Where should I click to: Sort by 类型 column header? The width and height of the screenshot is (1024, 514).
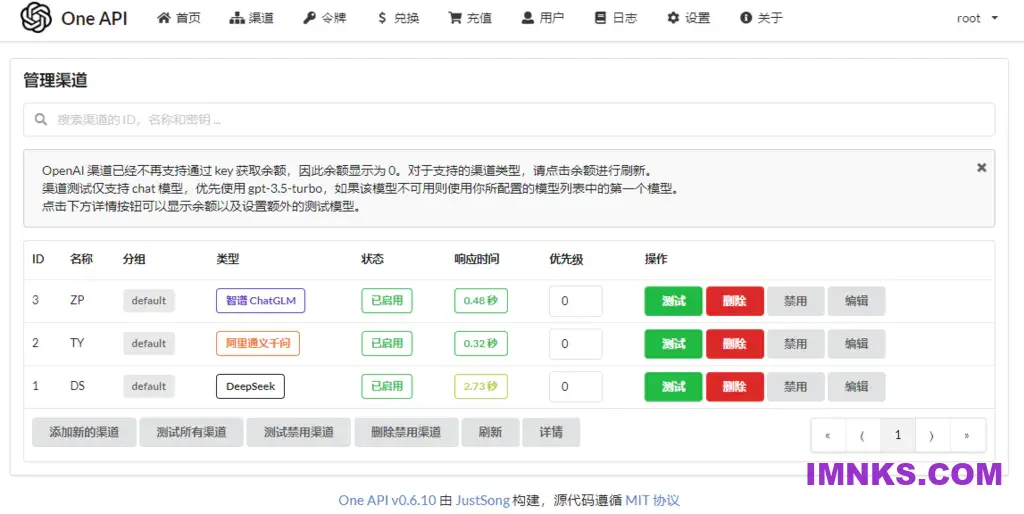pyautogui.click(x=227, y=259)
